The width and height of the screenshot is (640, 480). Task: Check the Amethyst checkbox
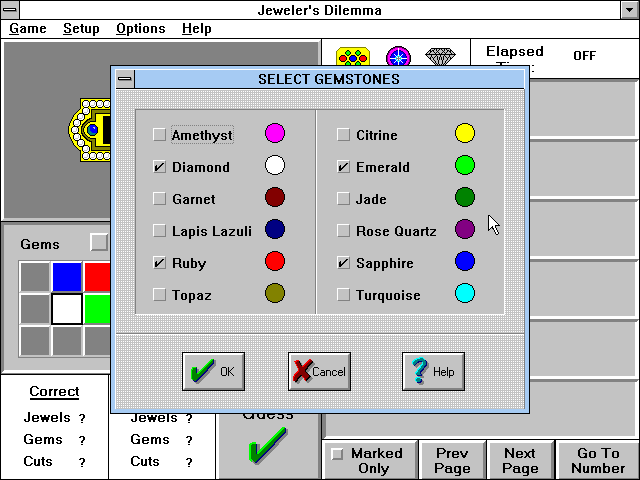click(x=159, y=134)
